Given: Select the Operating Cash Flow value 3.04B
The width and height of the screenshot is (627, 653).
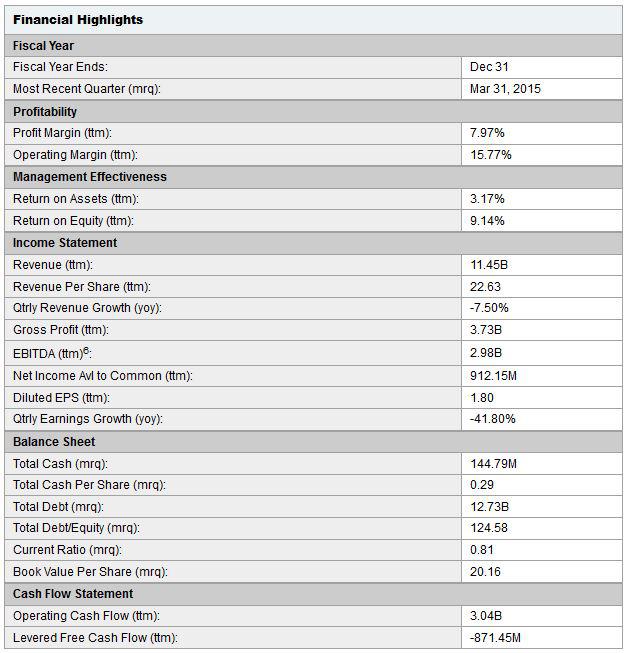Looking at the screenshot, I should pyautogui.click(x=486, y=616).
